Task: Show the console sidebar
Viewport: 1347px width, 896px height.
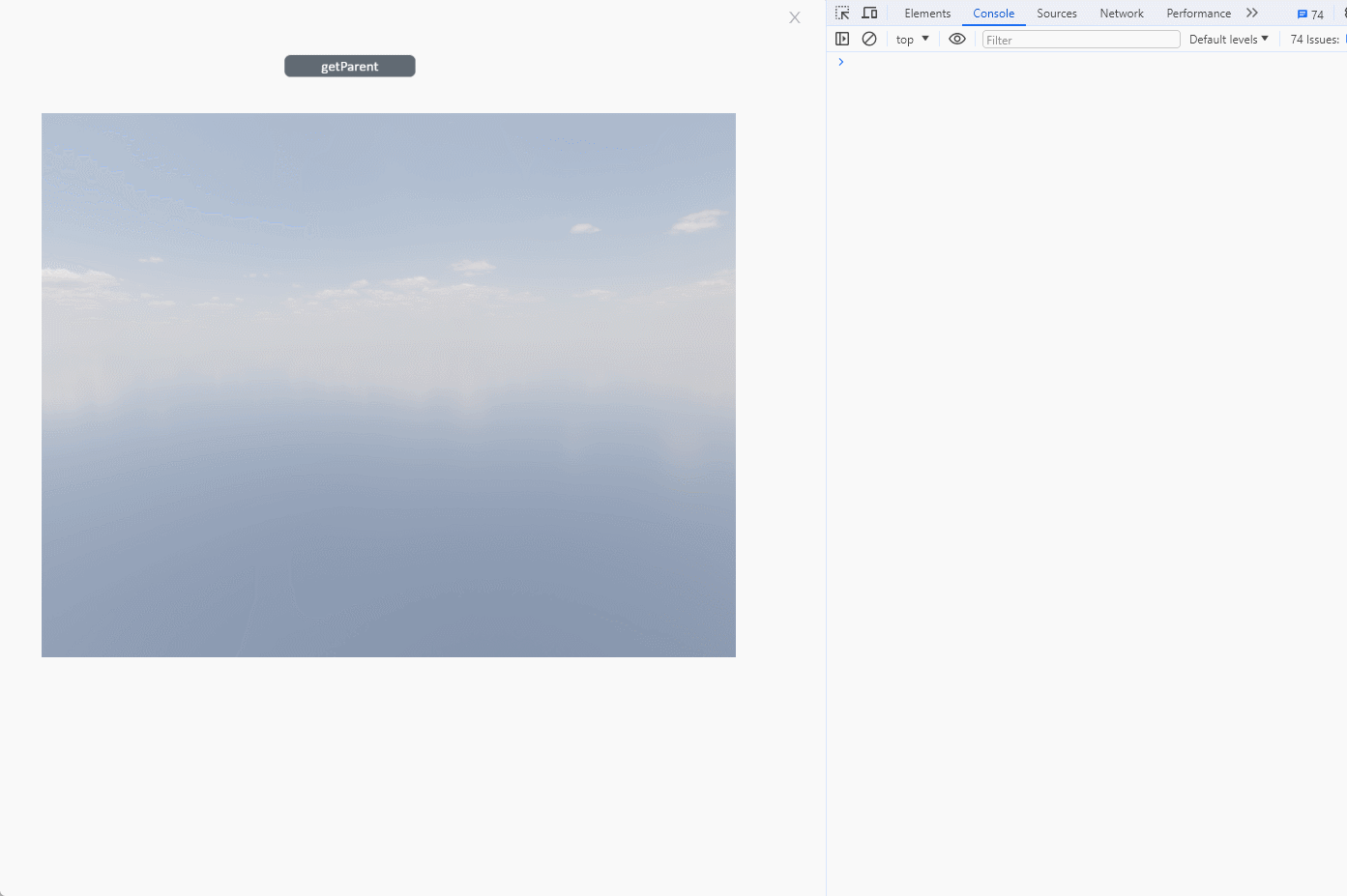Action: 842,40
